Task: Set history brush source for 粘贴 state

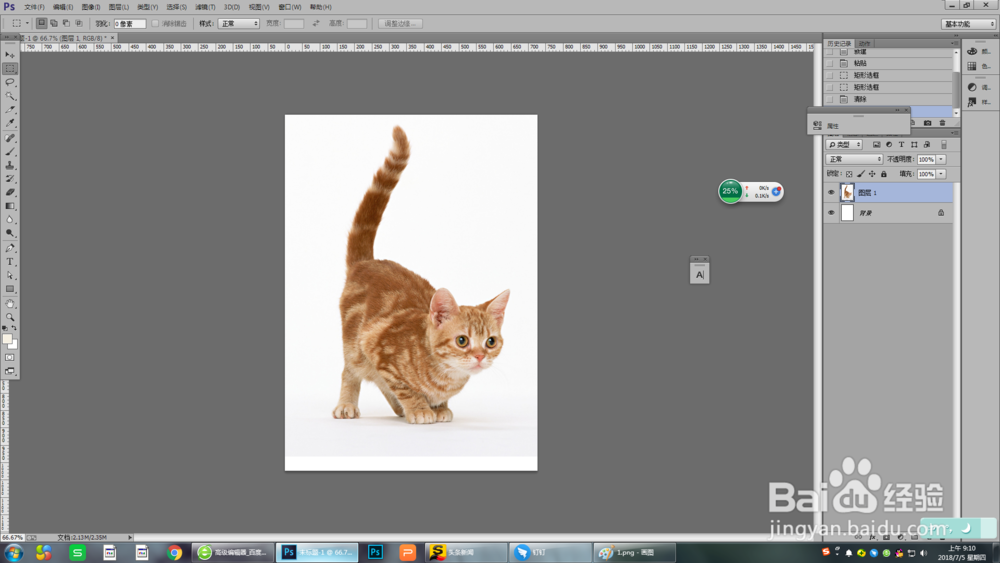Action: [x=830, y=63]
